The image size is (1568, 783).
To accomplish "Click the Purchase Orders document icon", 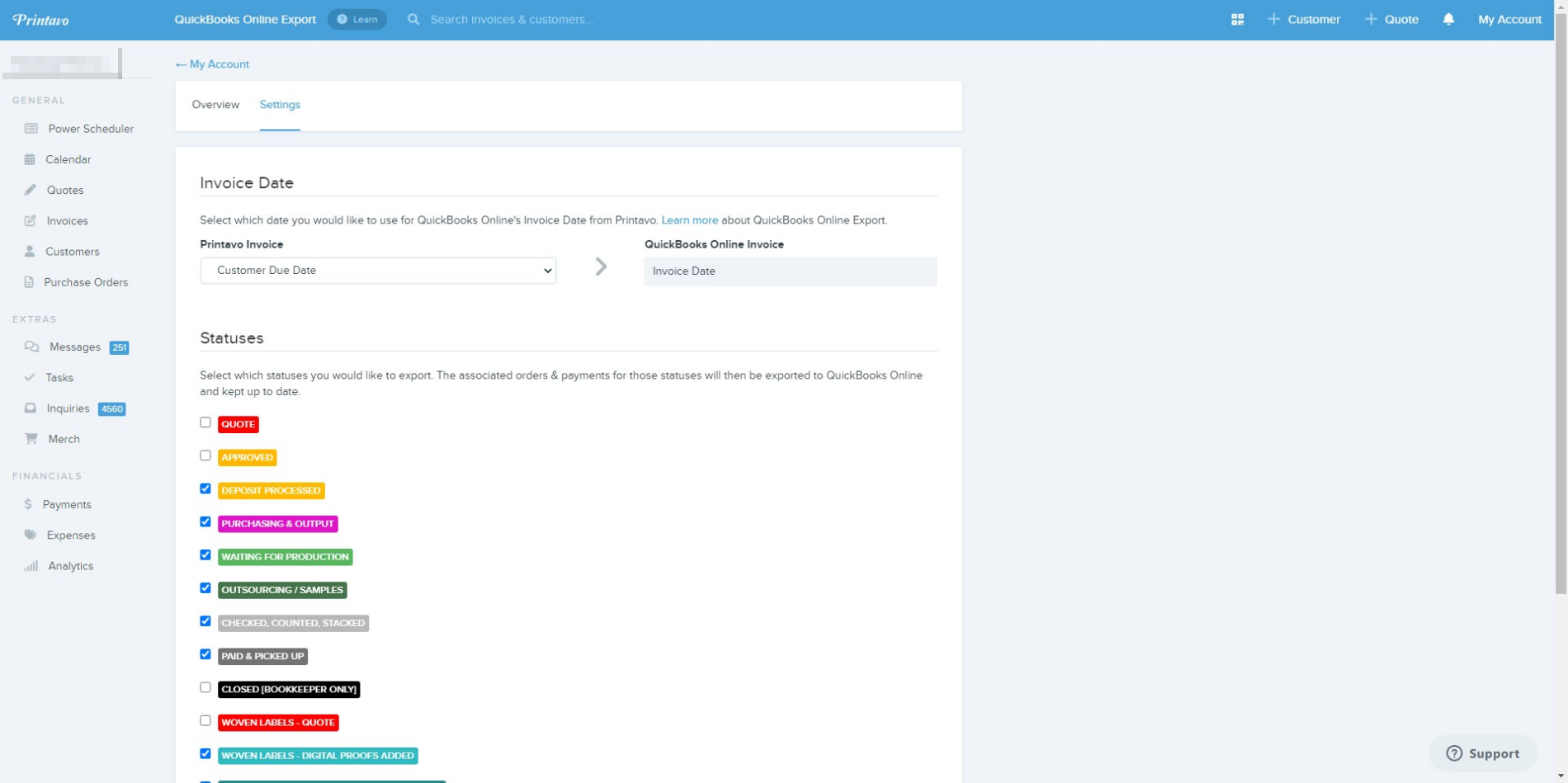I will pyautogui.click(x=29, y=282).
